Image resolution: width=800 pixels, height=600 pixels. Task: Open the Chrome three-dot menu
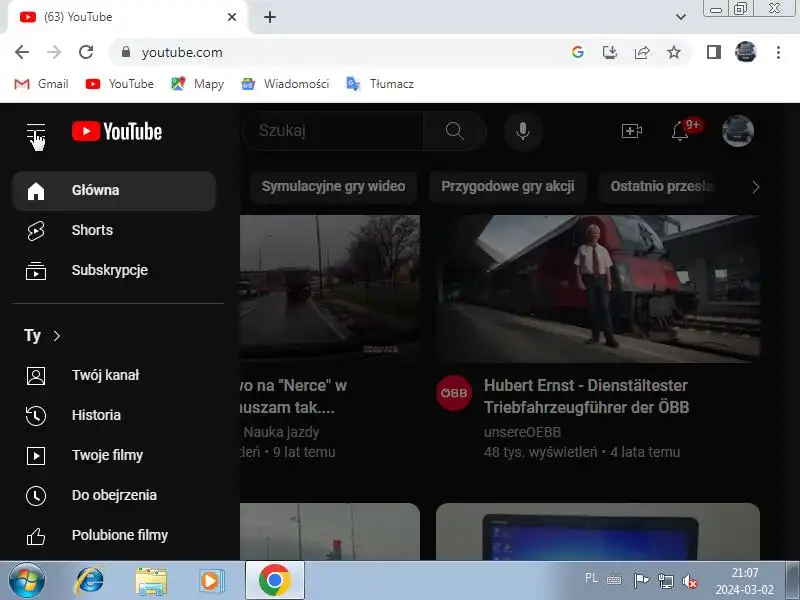[778, 52]
